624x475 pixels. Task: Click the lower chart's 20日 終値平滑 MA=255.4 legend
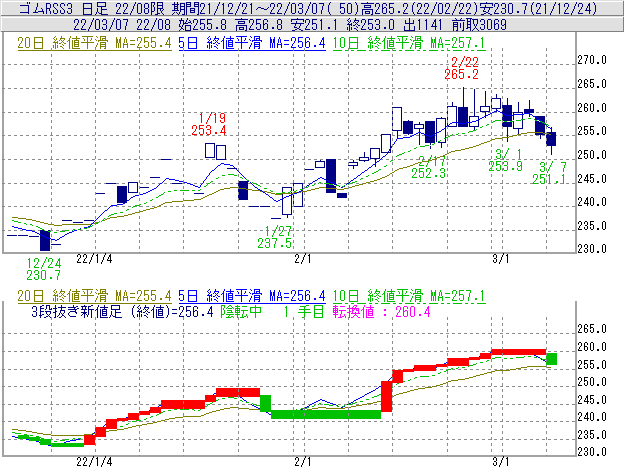(x=94, y=296)
